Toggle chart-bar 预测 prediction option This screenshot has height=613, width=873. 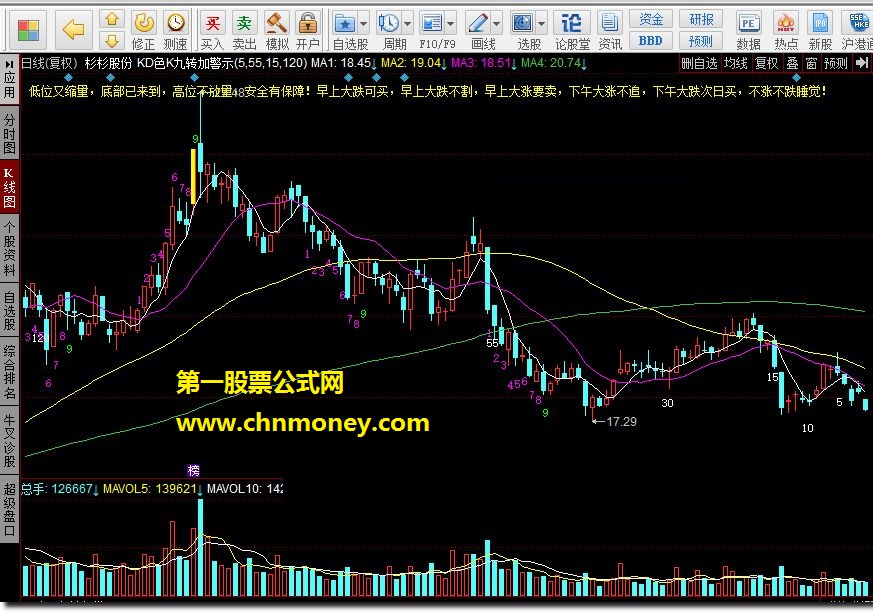tap(835, 63)
